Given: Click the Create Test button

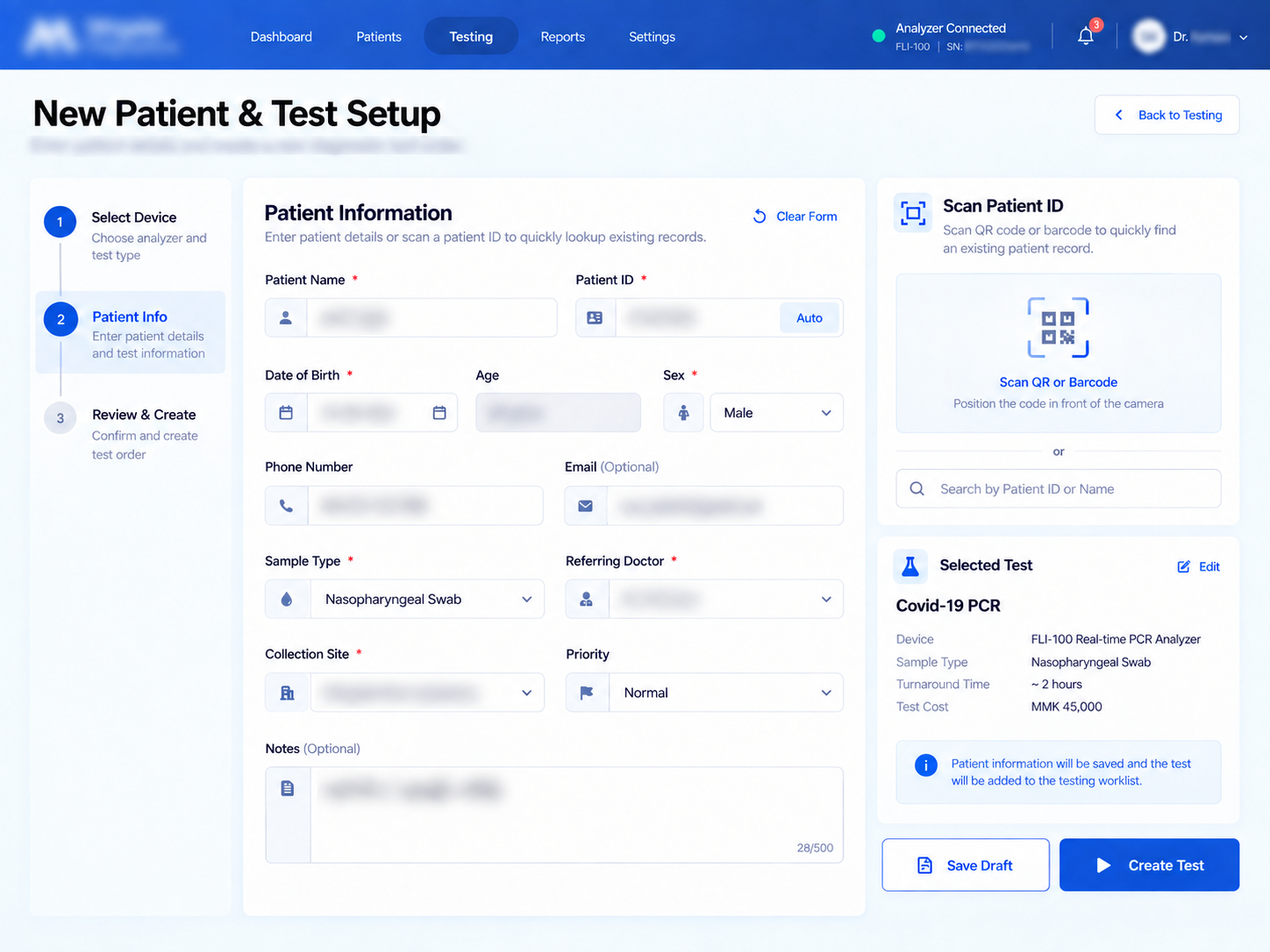Looking at the screenshot, I should [1149, 865].
